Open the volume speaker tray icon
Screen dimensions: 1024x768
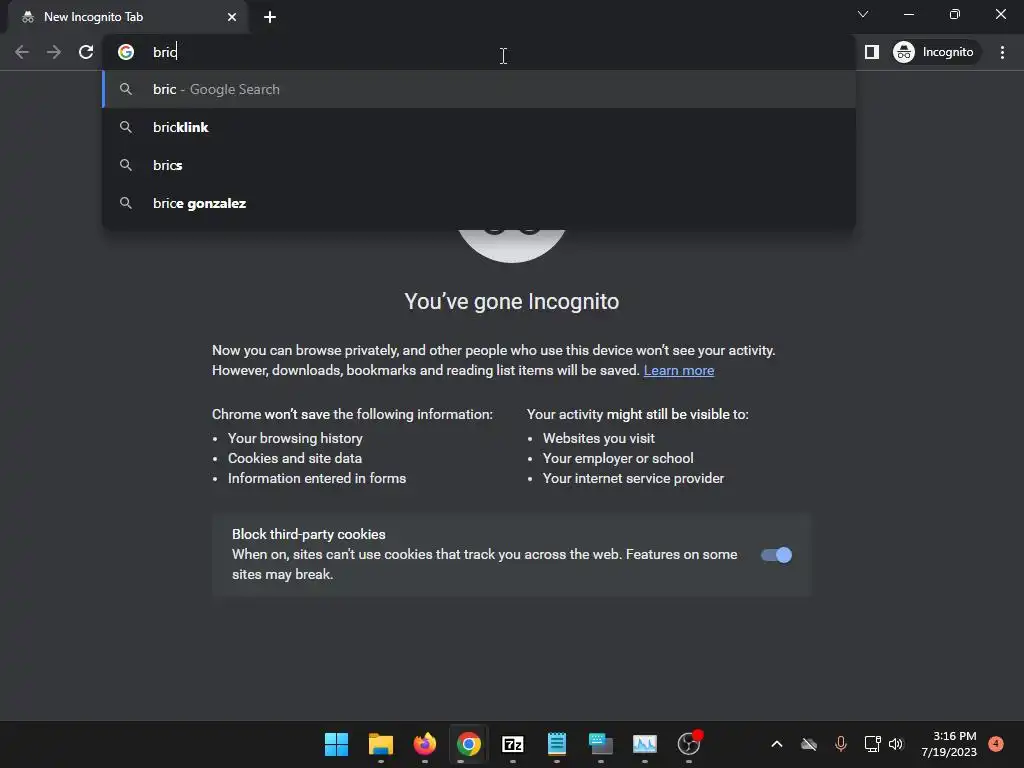pos(896,744)
